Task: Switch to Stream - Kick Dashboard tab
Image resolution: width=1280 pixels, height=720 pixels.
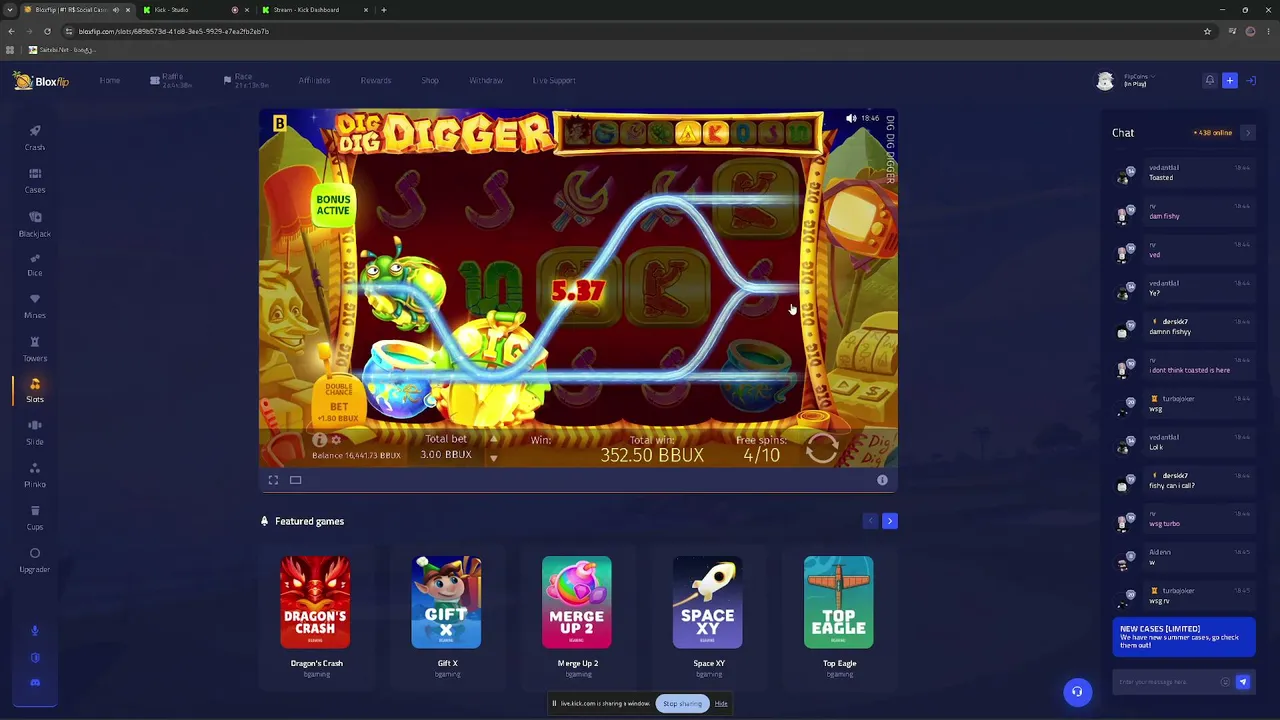Action: click(313, 10)
